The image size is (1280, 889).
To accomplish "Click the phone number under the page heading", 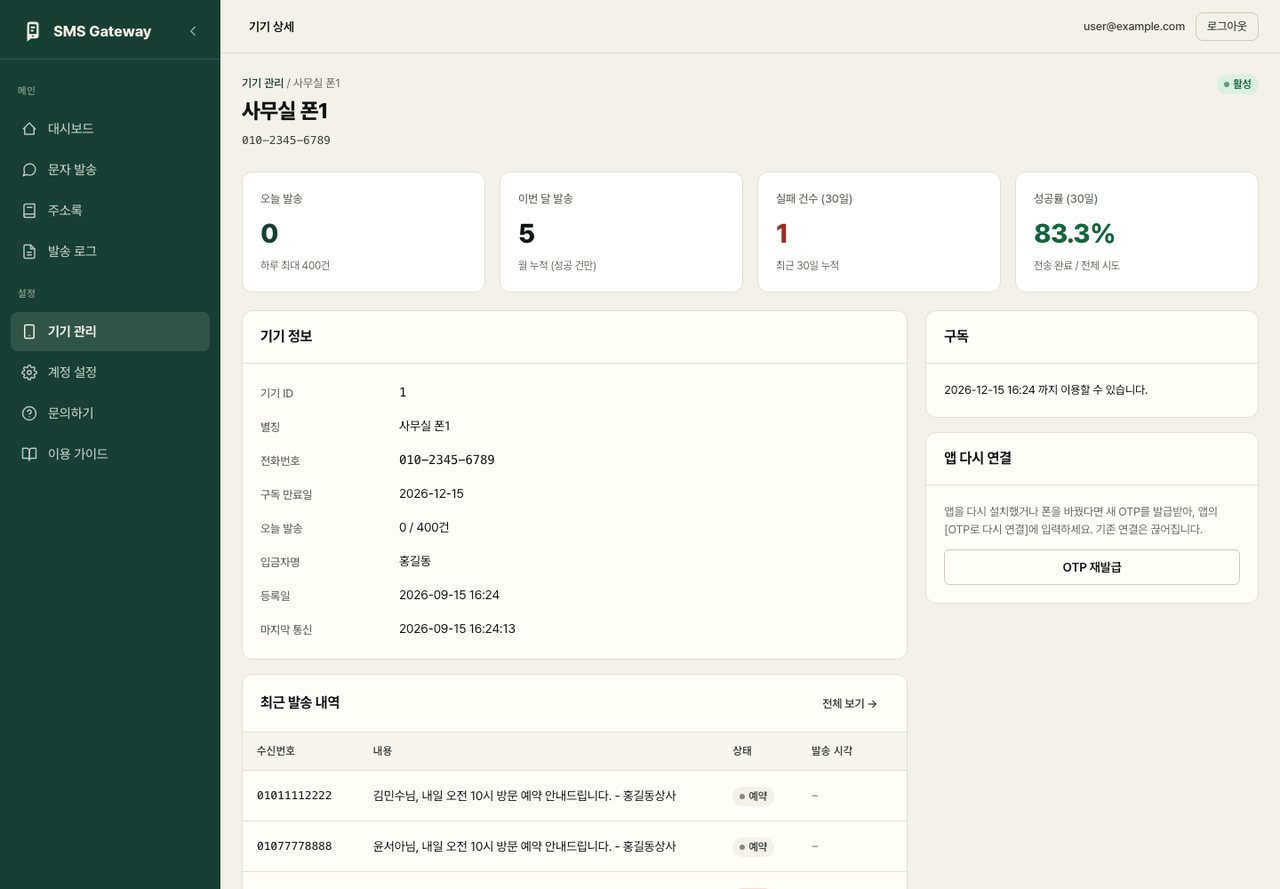I will pyautogui.click(x=286, y=140).
